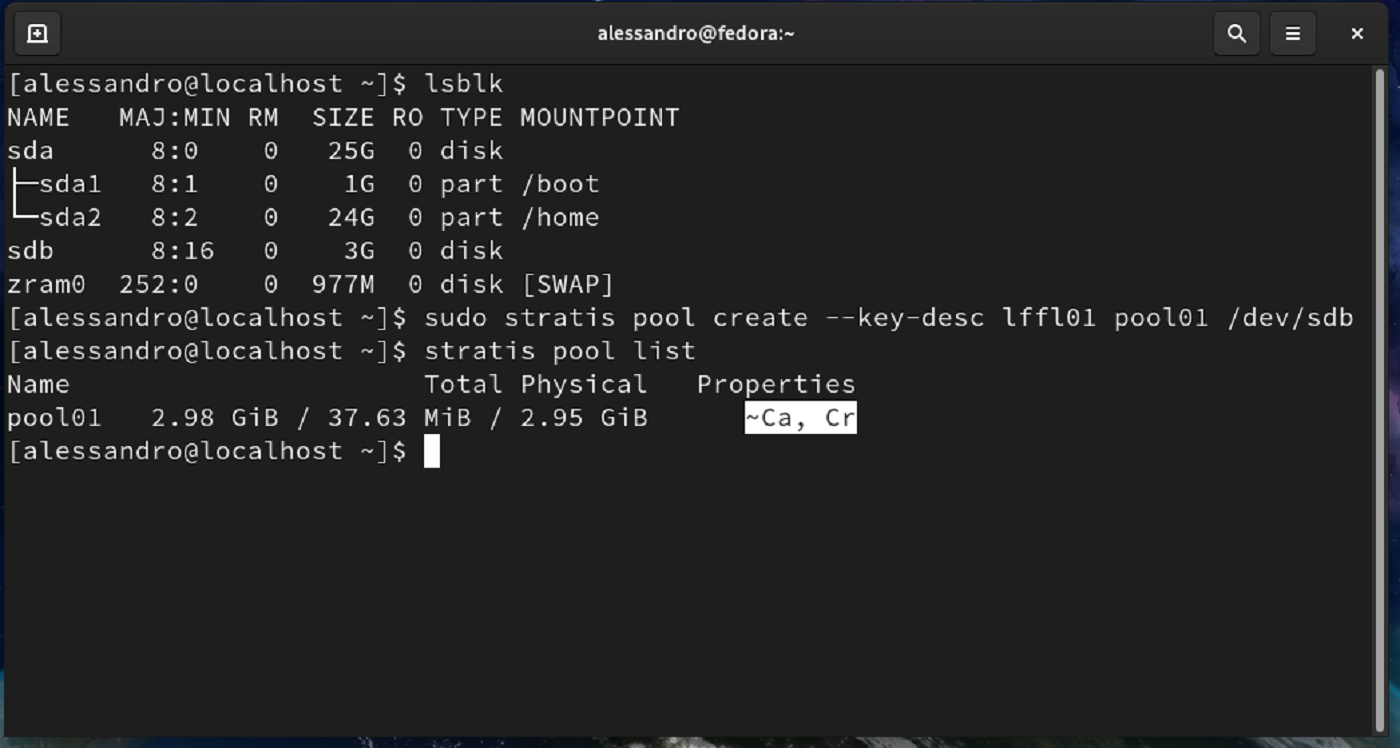1400x748 pixels.
Task: Click the search icon in header bar
Action: coord(1237,33)
